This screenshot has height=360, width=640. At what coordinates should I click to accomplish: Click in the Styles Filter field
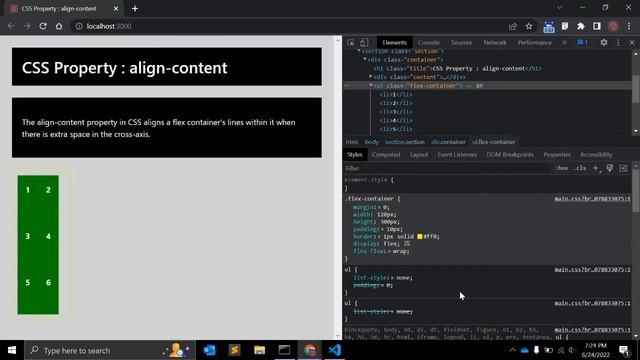447,168
